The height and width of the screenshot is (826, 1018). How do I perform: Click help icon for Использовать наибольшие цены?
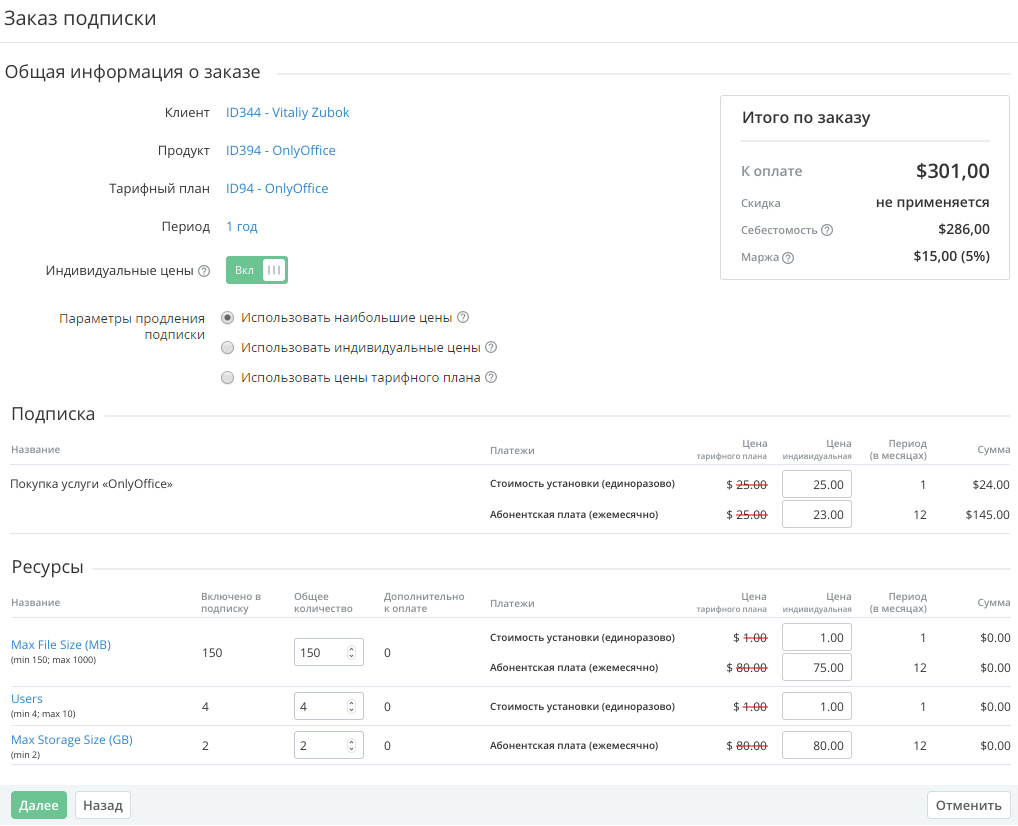tap(463, 318)
